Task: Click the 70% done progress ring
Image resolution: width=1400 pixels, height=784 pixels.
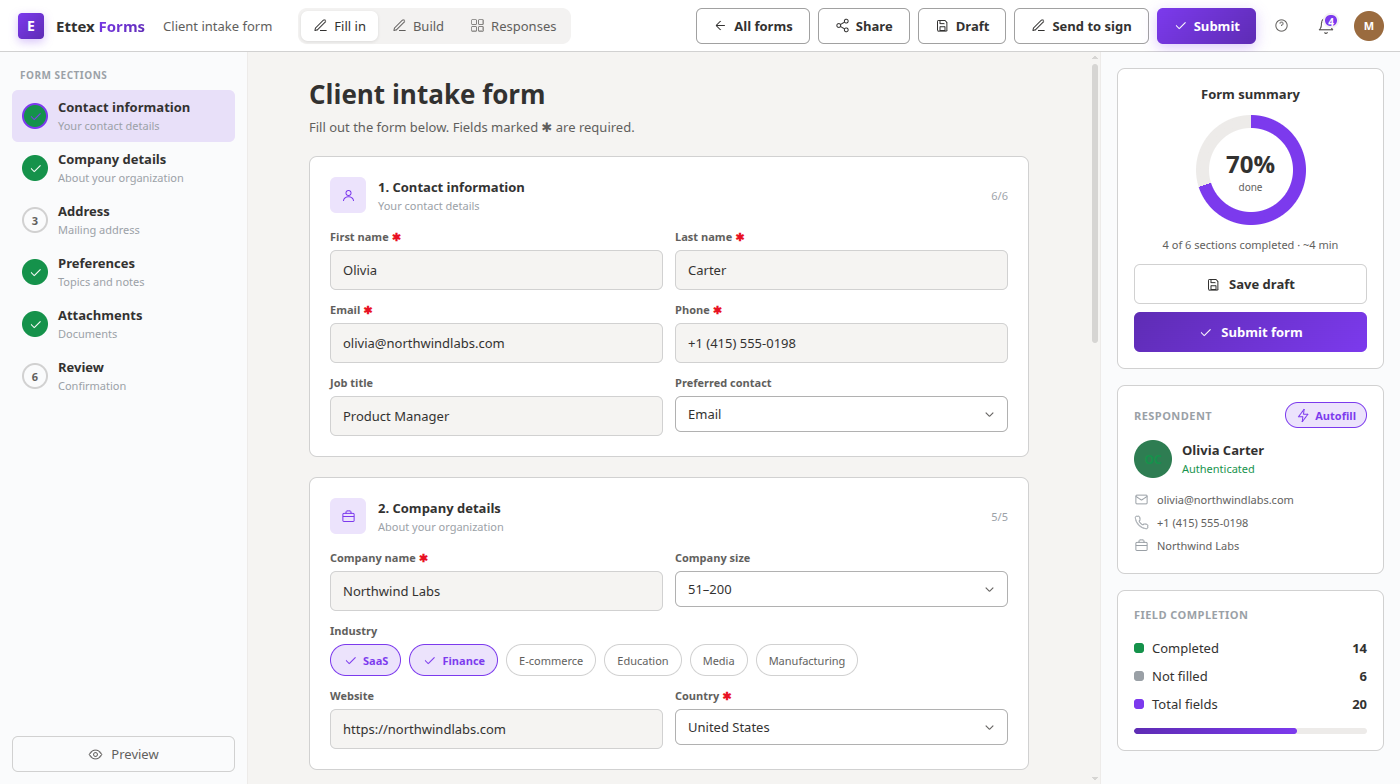Action: [1250, 170]
